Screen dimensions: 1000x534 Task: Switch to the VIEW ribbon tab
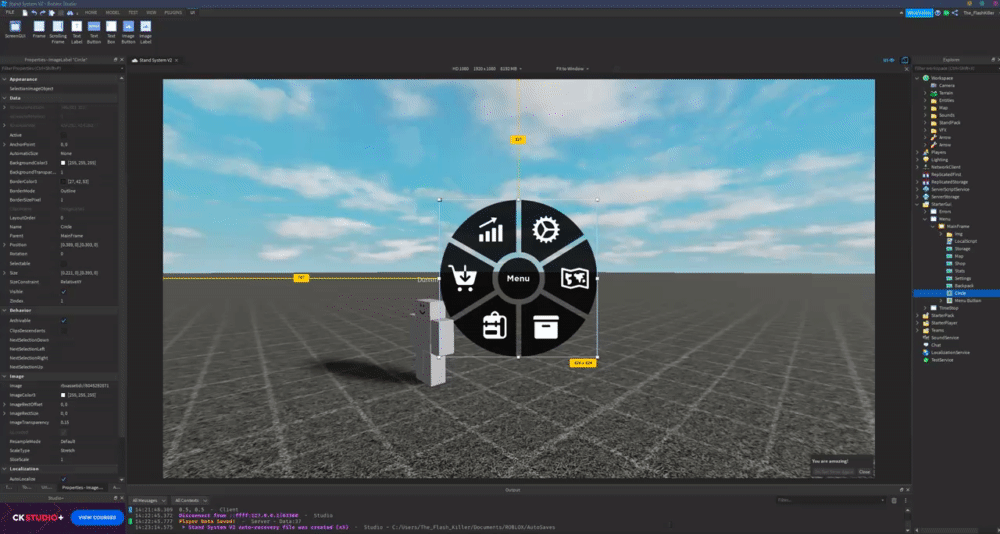(x=151, y=13)
